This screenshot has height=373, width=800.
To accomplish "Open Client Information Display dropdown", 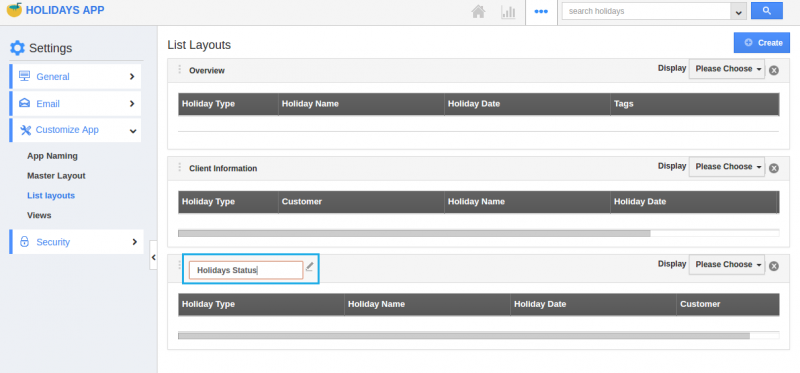I will pyautogui.click(x=727, y=167).
